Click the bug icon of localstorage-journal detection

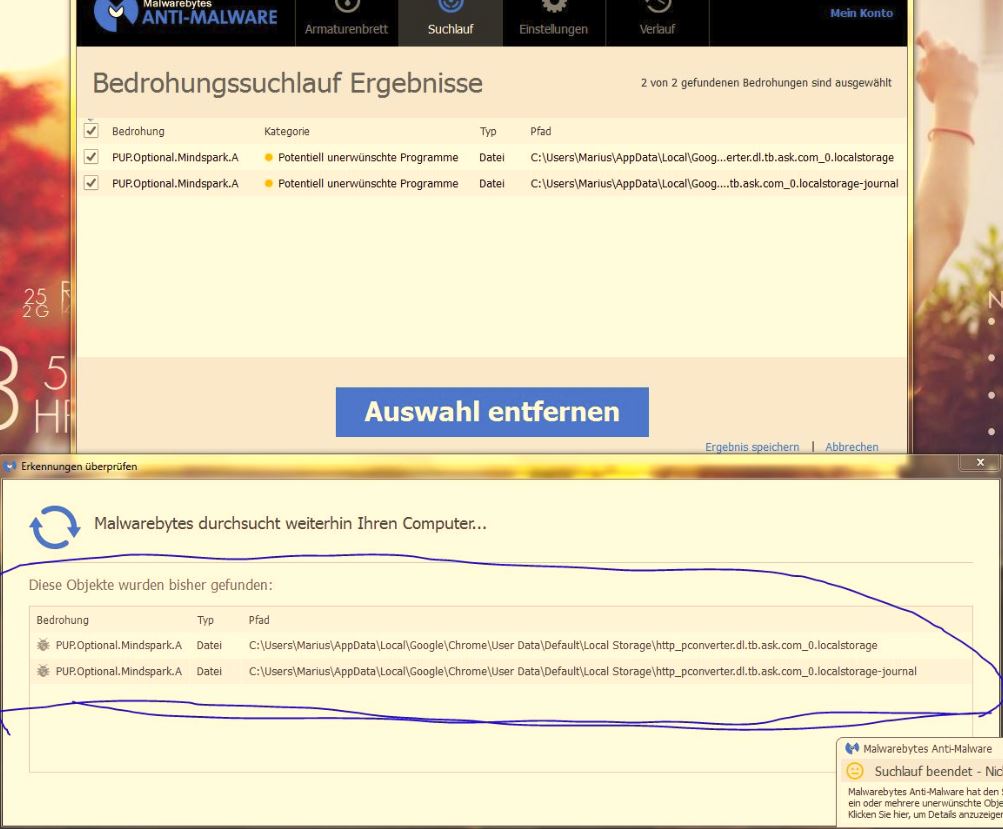pos(43,671)
